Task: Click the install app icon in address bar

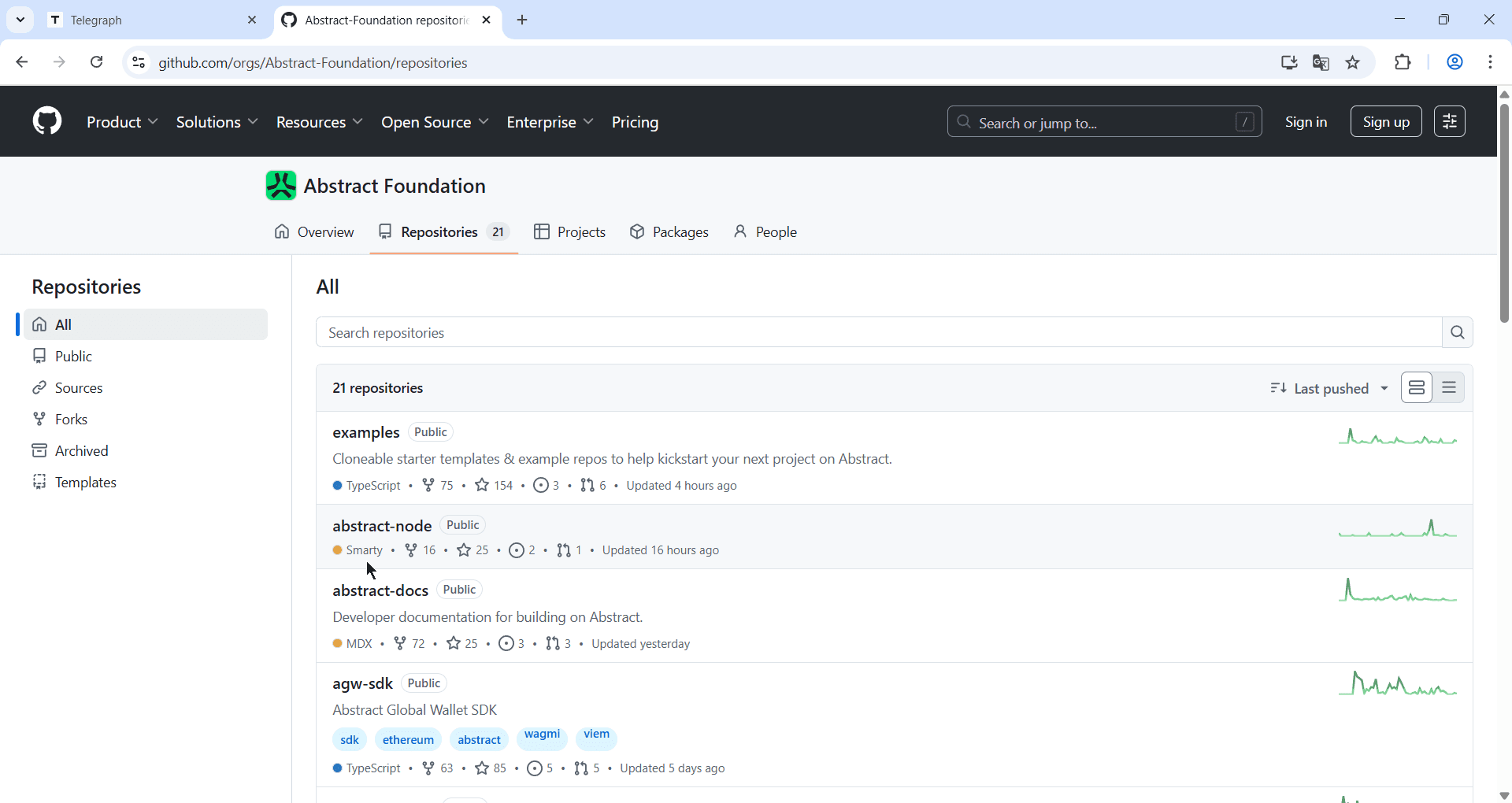Action: click(1289, 62)
